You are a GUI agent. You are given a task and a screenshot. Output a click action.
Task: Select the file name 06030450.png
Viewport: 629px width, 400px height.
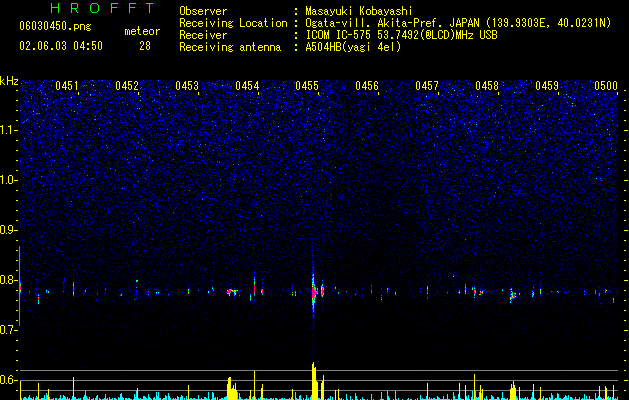tap(55, 27)
